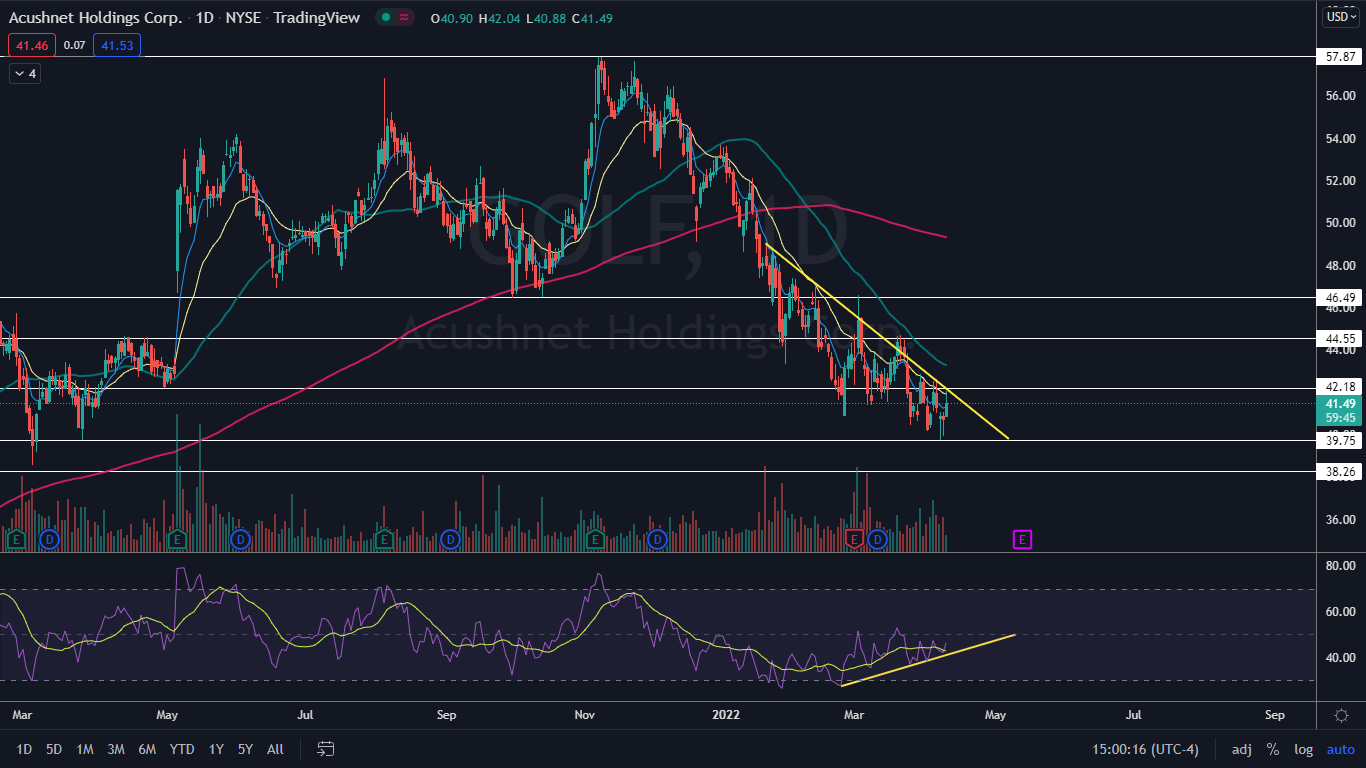Image resolution: width=1366 pixels, height=768 pixels.
Task: Click the 46.49 horizontal line price label
Action: (x=1340, y=298)
